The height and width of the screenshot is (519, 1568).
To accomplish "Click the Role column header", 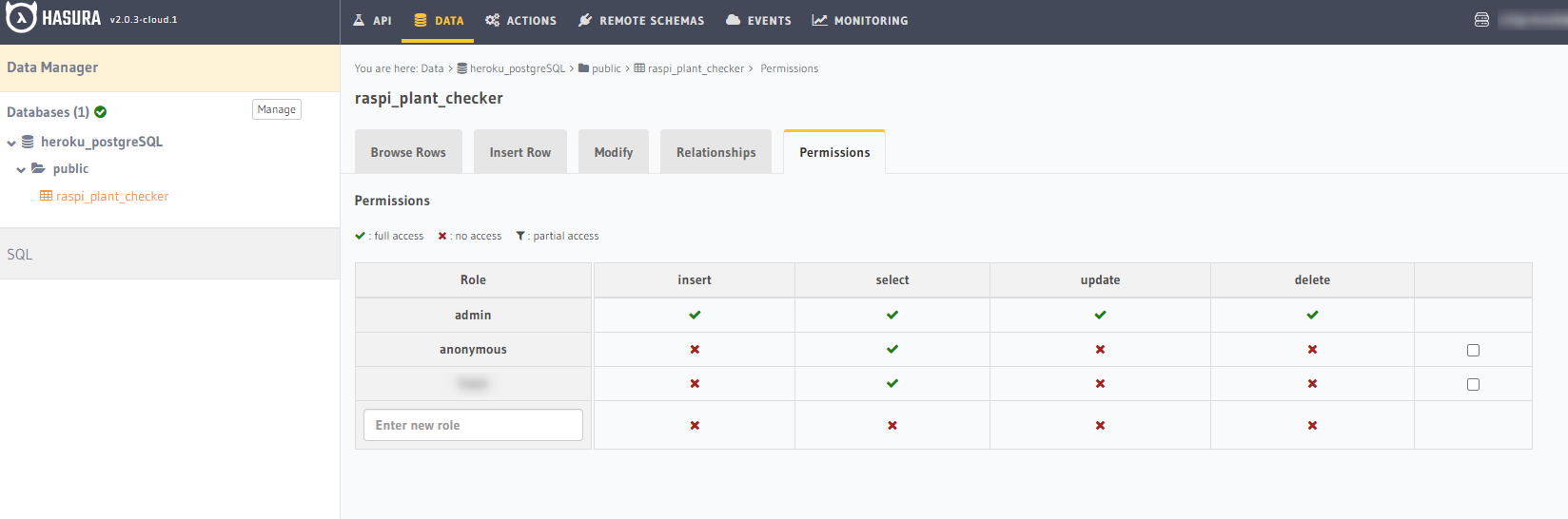I will [x=473, y=279].
